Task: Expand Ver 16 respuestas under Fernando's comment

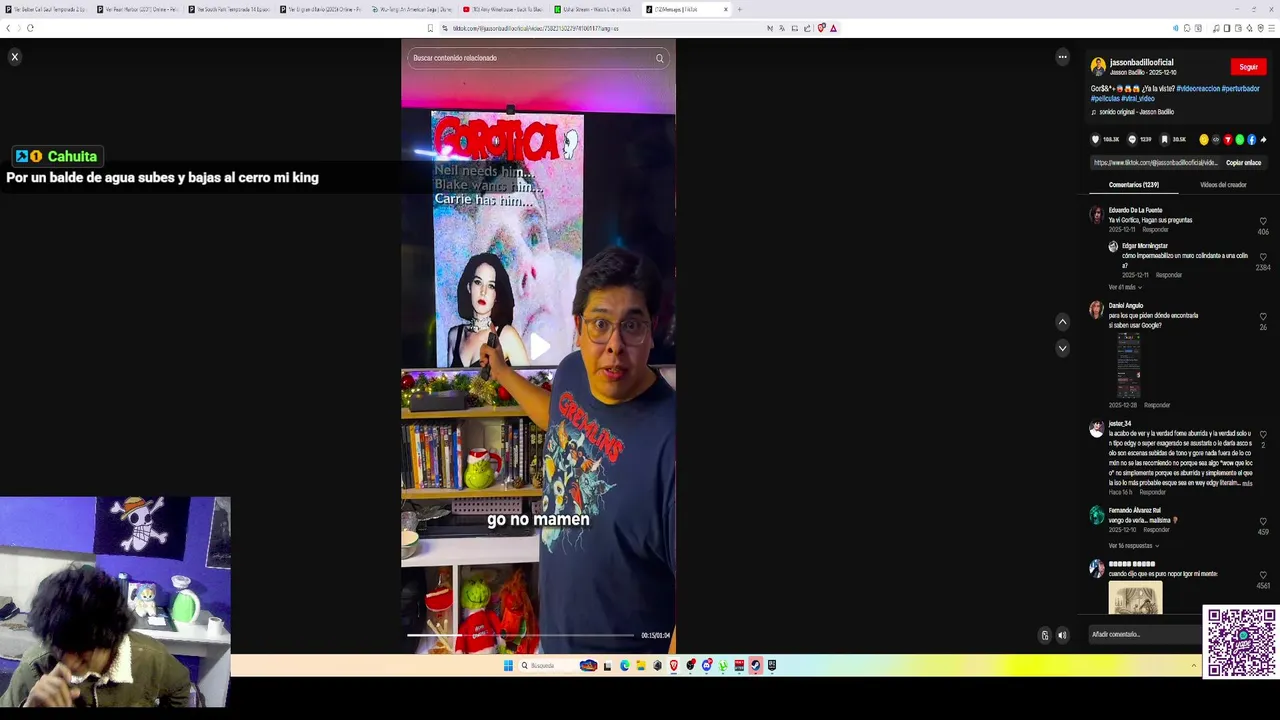Action: [1134, 546]
